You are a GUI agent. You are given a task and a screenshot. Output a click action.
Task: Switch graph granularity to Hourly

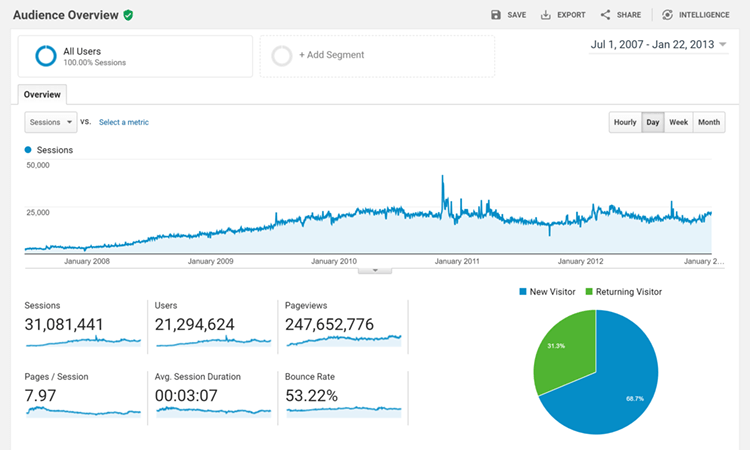pos(625,122)
